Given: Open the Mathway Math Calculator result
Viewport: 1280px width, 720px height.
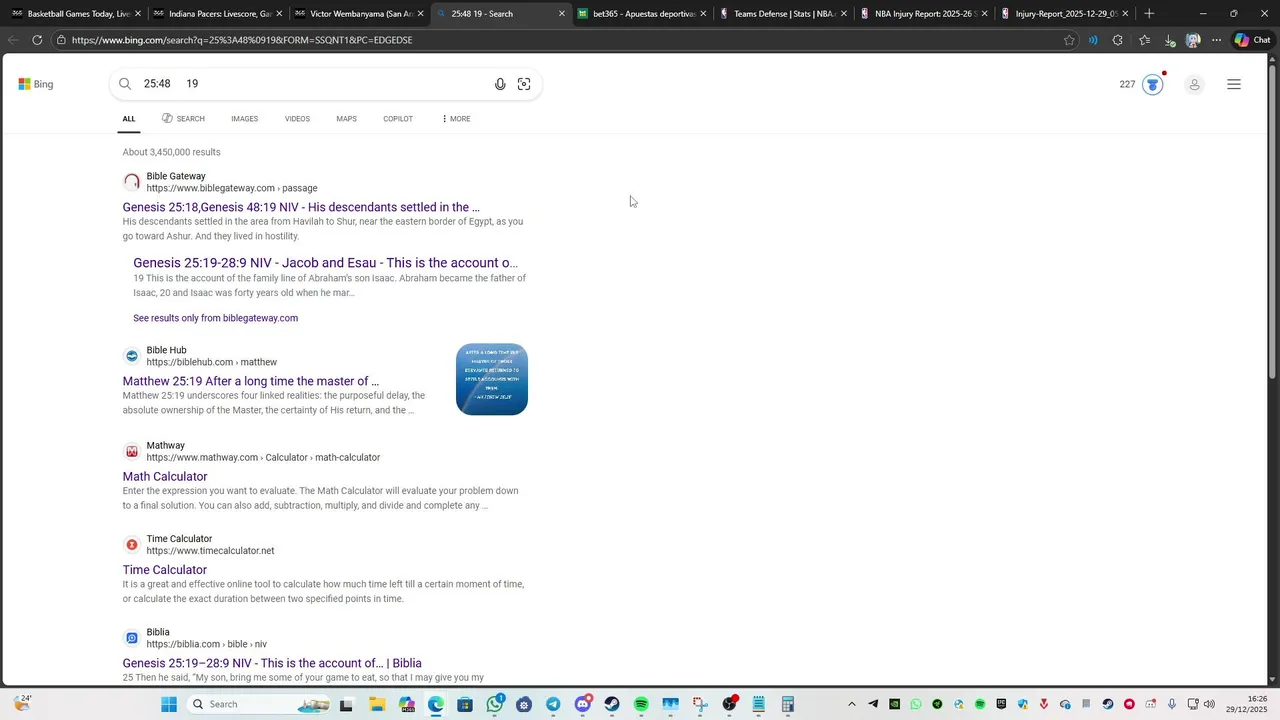Looking at the screenshot, I should [165, 477].
